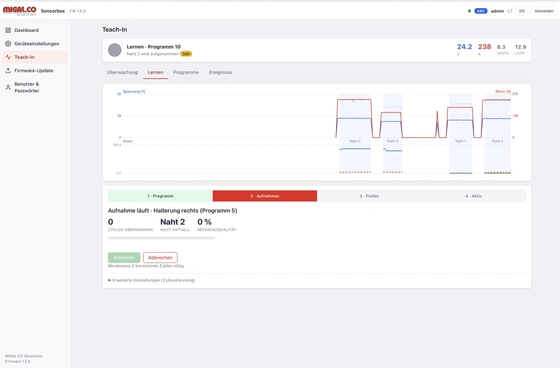Switch language with the EN button

[522, 11]
